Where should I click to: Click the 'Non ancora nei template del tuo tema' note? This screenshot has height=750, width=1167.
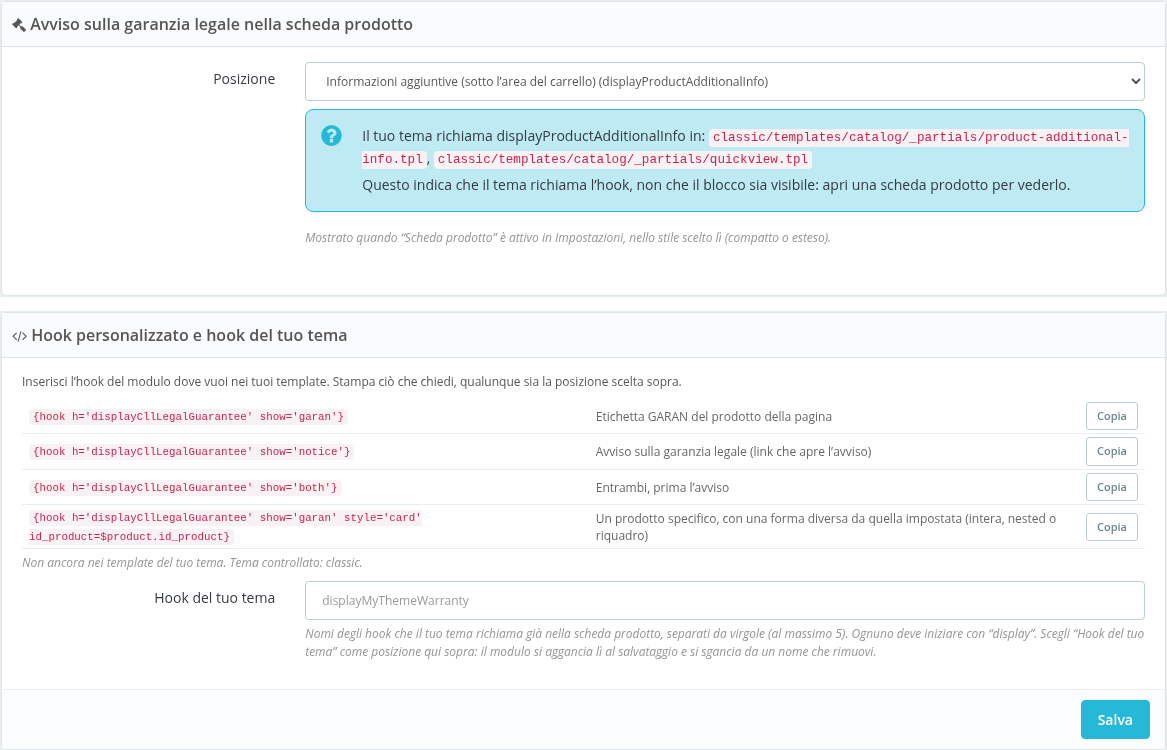click(192, 562)
